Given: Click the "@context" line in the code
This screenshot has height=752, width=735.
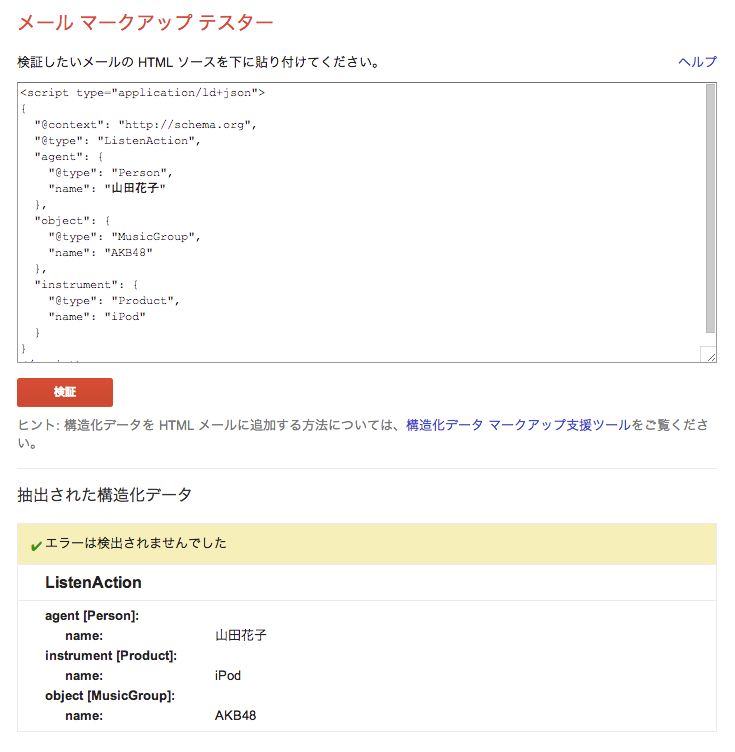Looking at the screenshot, I should pyautogui.click(x=145, y=125).
